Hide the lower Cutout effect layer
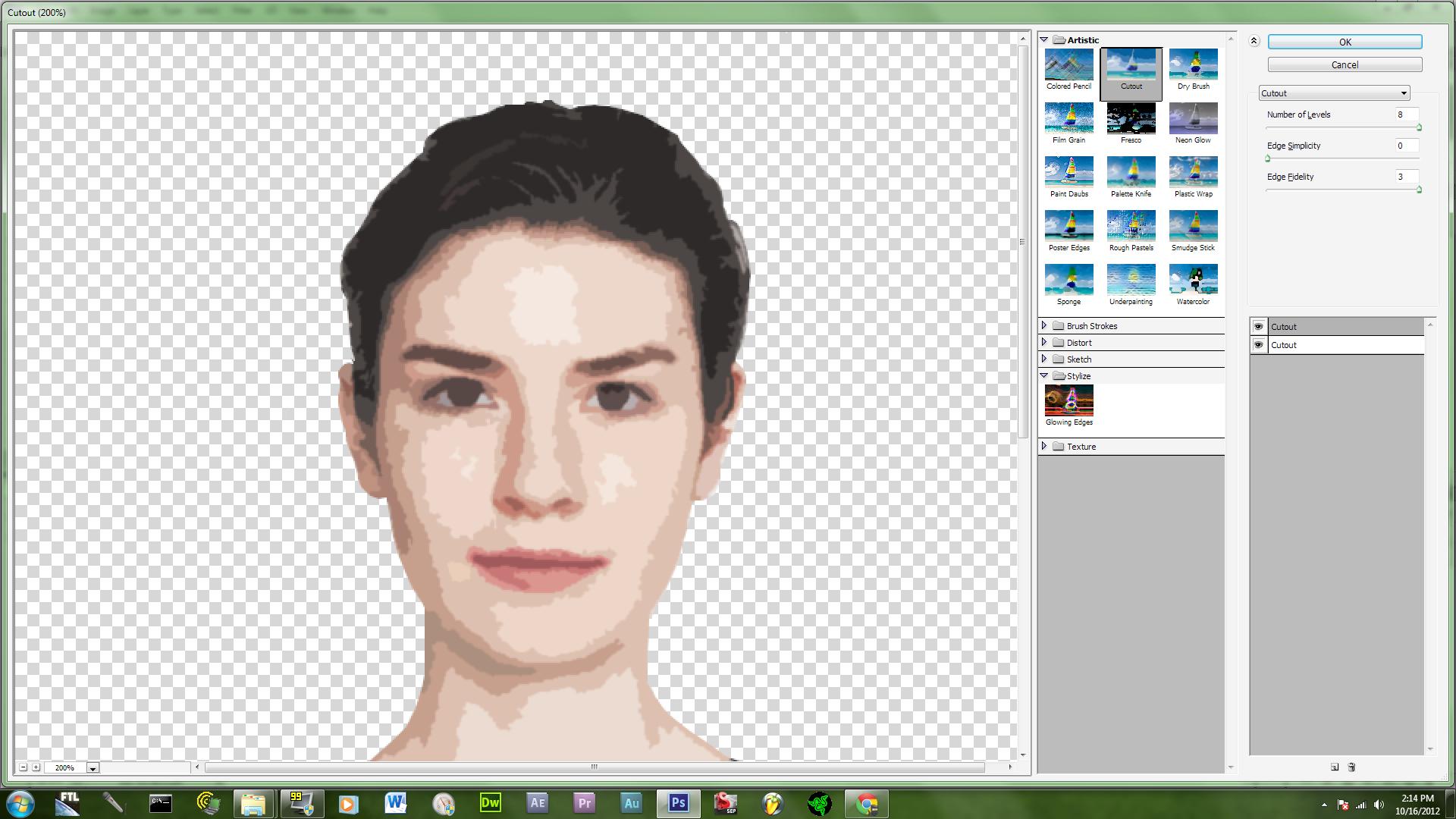1456x819 pixels. (x=1259, y=345)
